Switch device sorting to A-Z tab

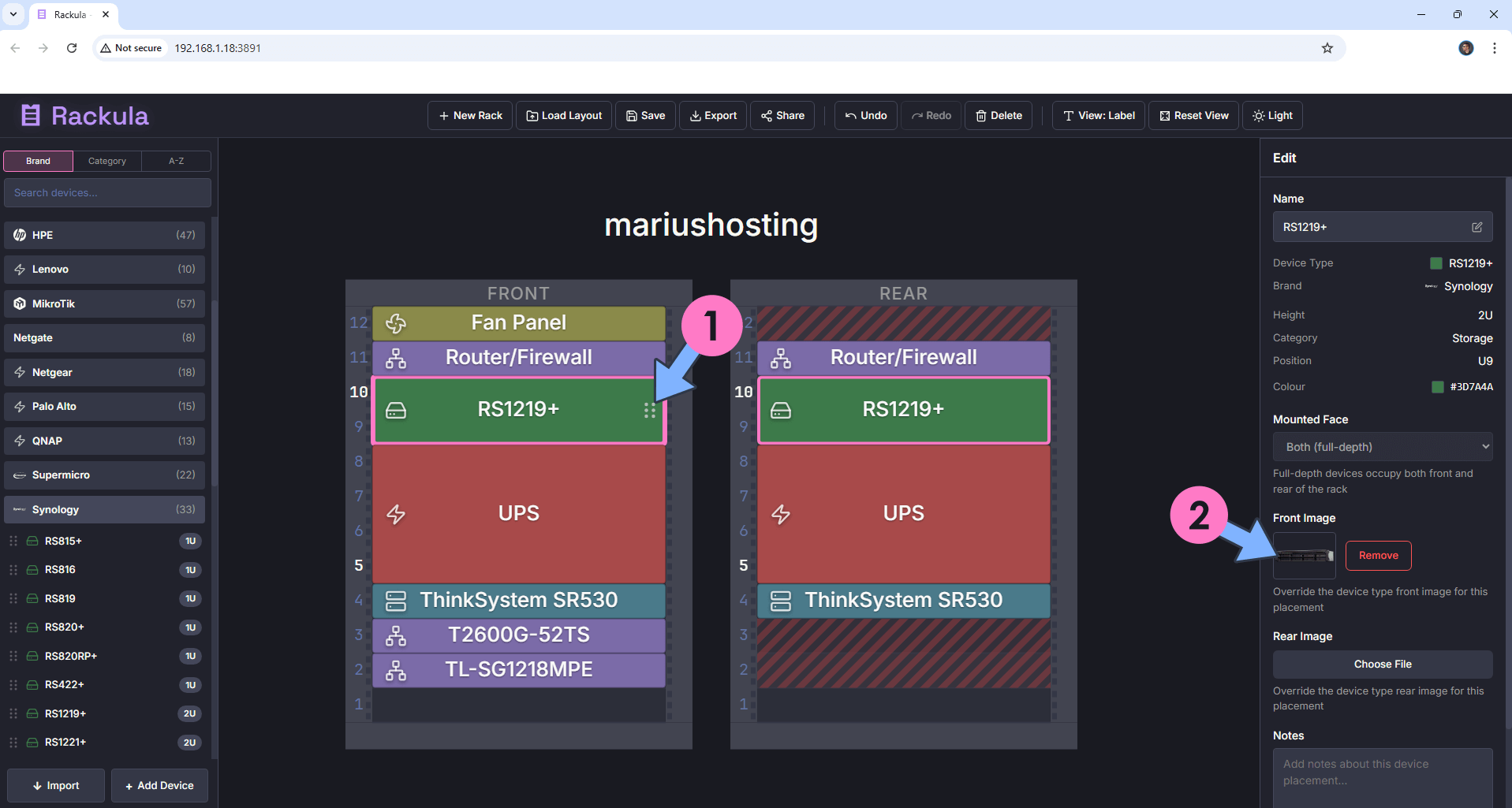tap(176, 161)
